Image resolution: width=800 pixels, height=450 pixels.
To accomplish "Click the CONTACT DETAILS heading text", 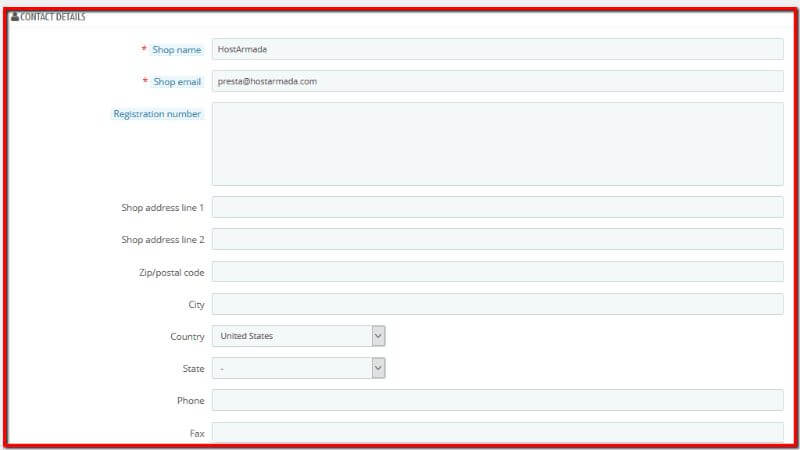I will (53, 17).
